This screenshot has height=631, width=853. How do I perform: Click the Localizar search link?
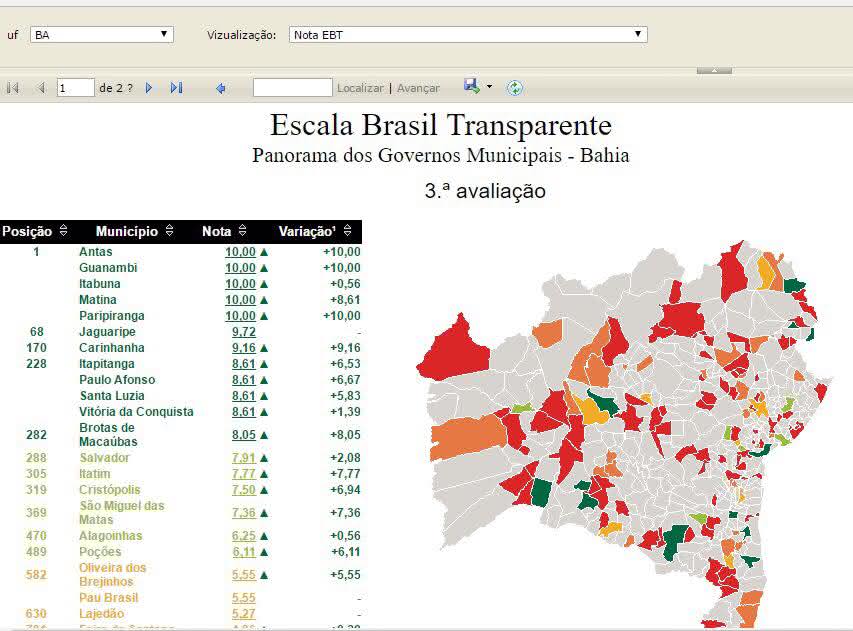[360, 88]
